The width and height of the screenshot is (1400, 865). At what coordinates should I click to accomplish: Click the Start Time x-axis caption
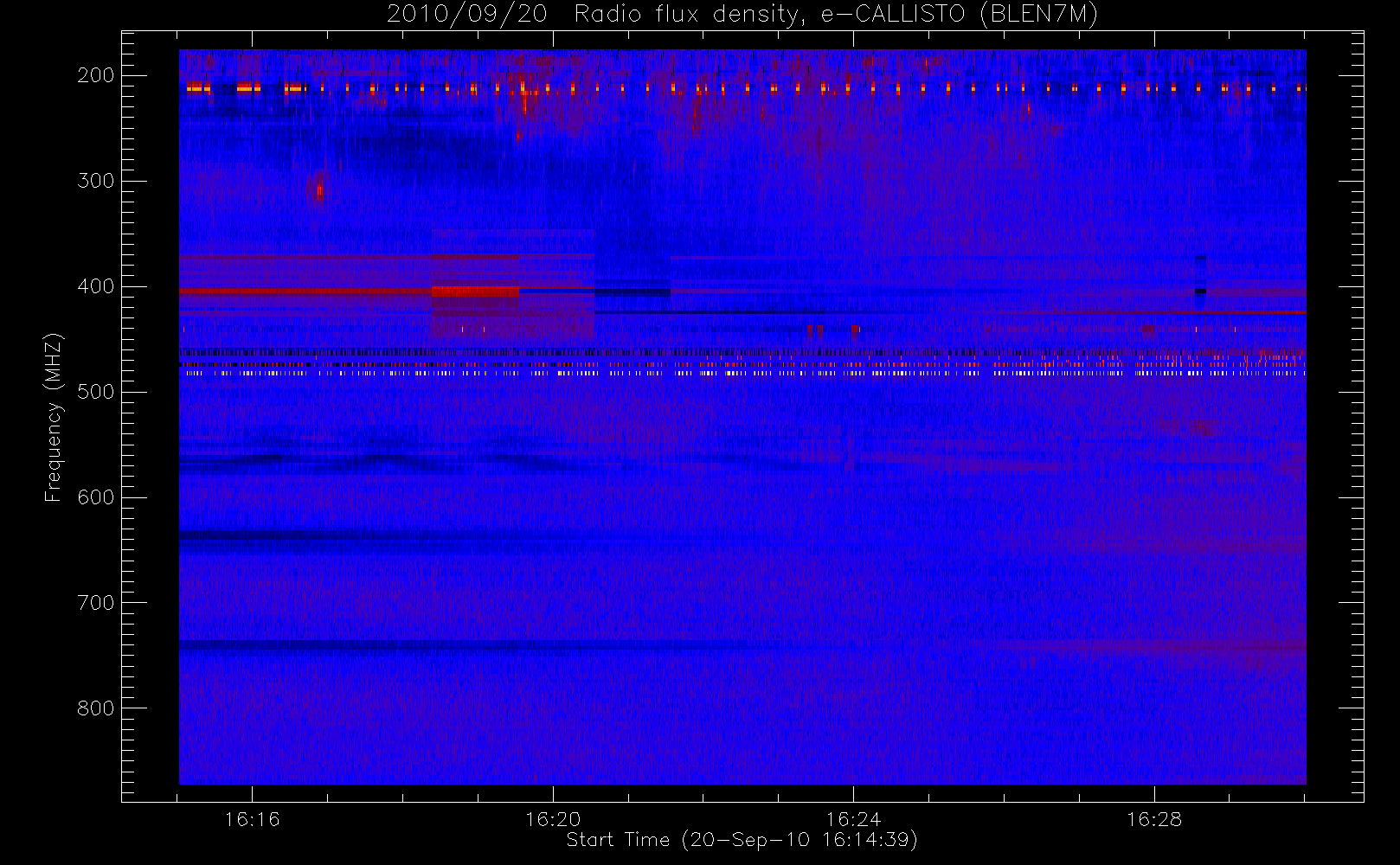tap(742, 840)
